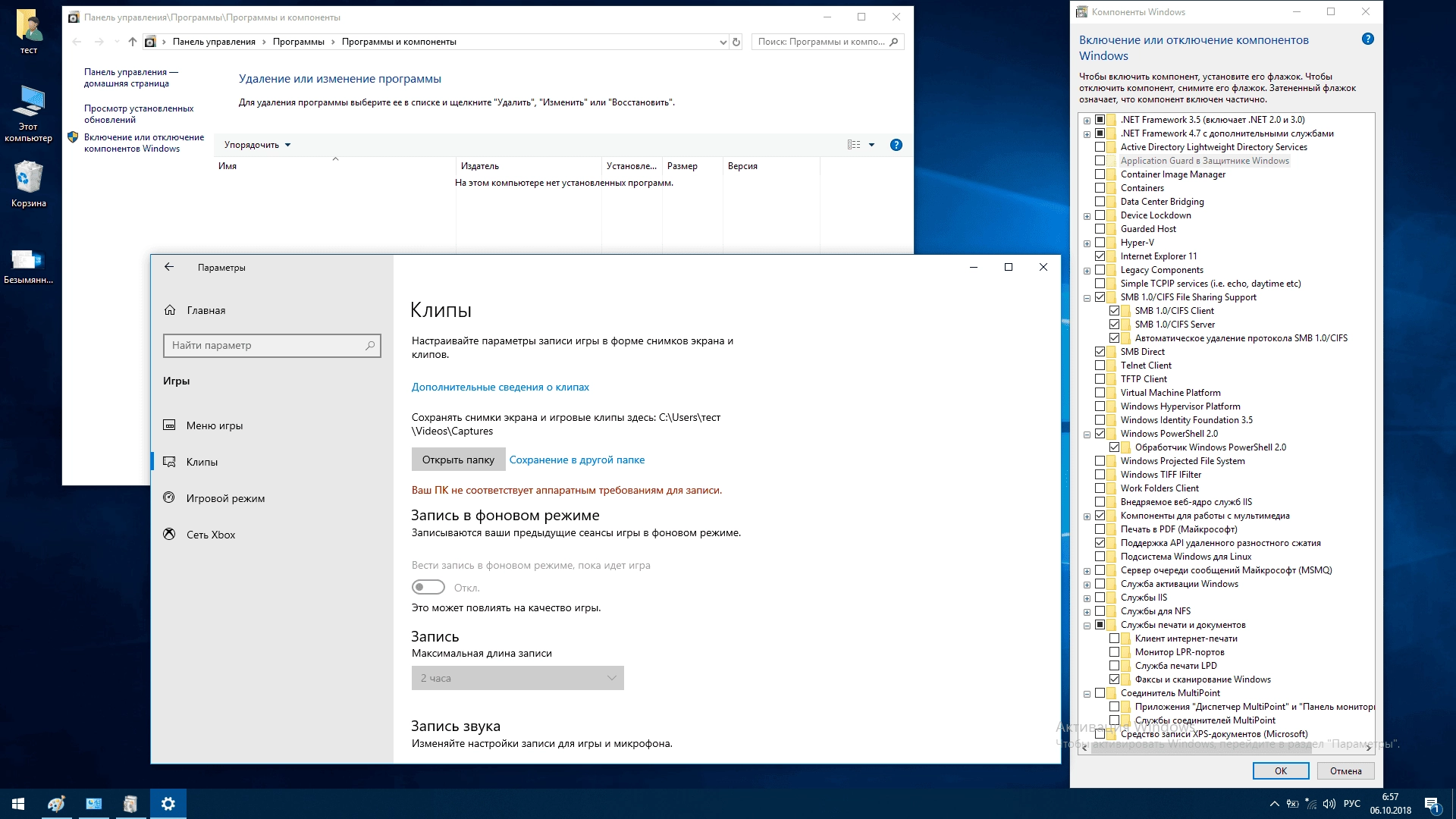Click Программы breadcrumb in address bar

coord(299,42)
